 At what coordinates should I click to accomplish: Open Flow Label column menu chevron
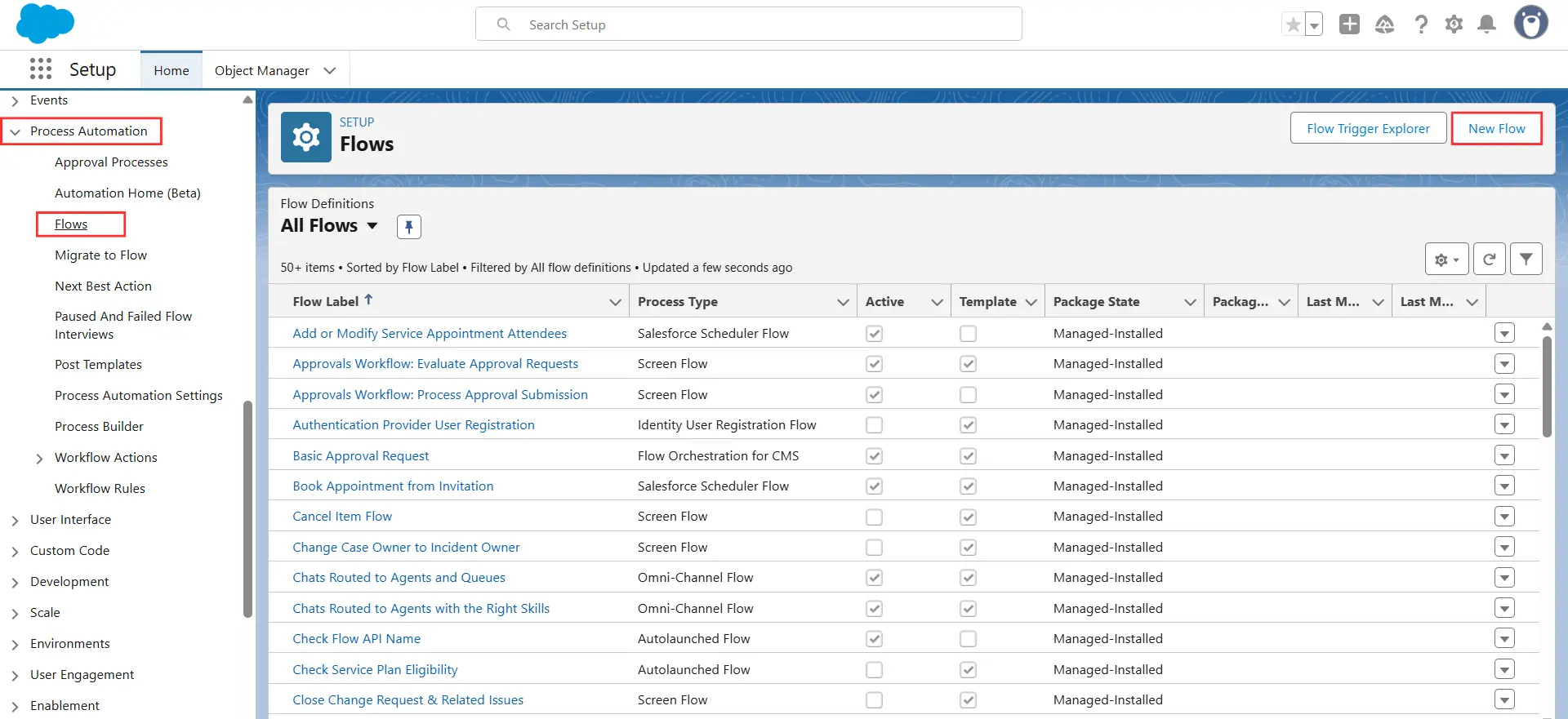point(615,302)
